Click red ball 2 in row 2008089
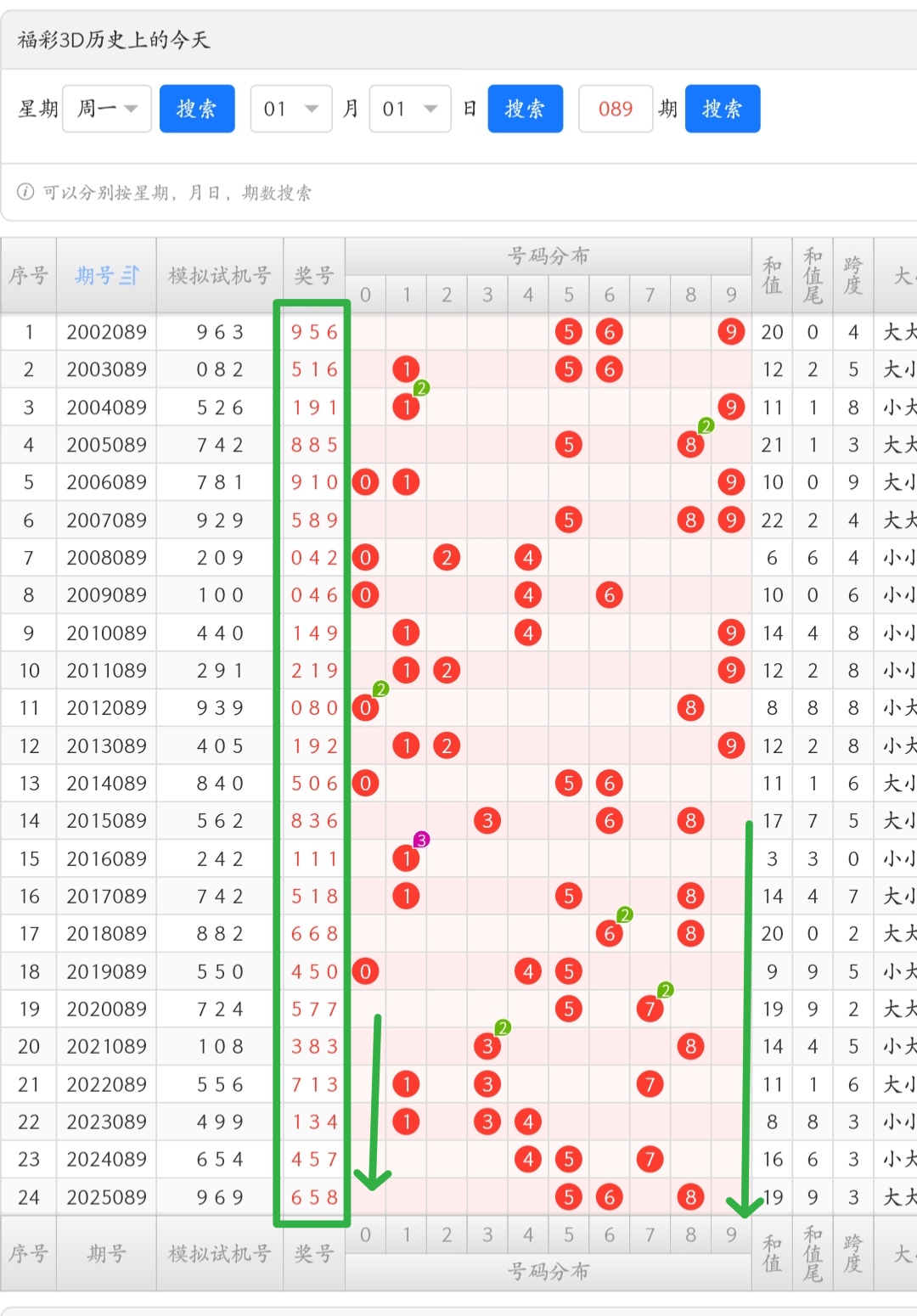 [x=447, y=558]
